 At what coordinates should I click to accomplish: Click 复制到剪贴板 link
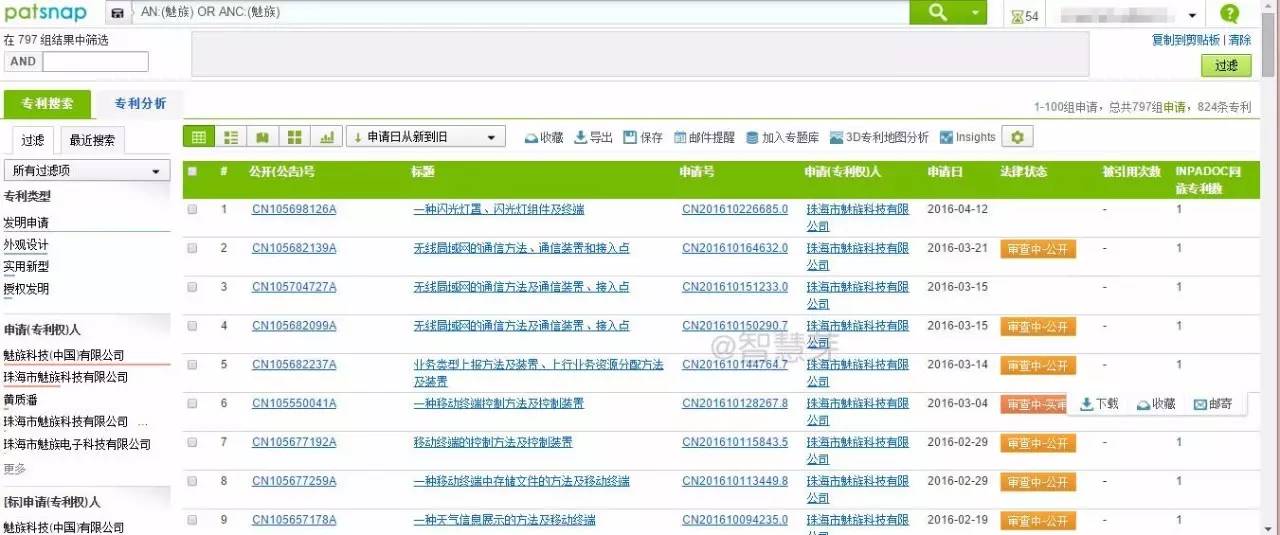pos(1186,40)
